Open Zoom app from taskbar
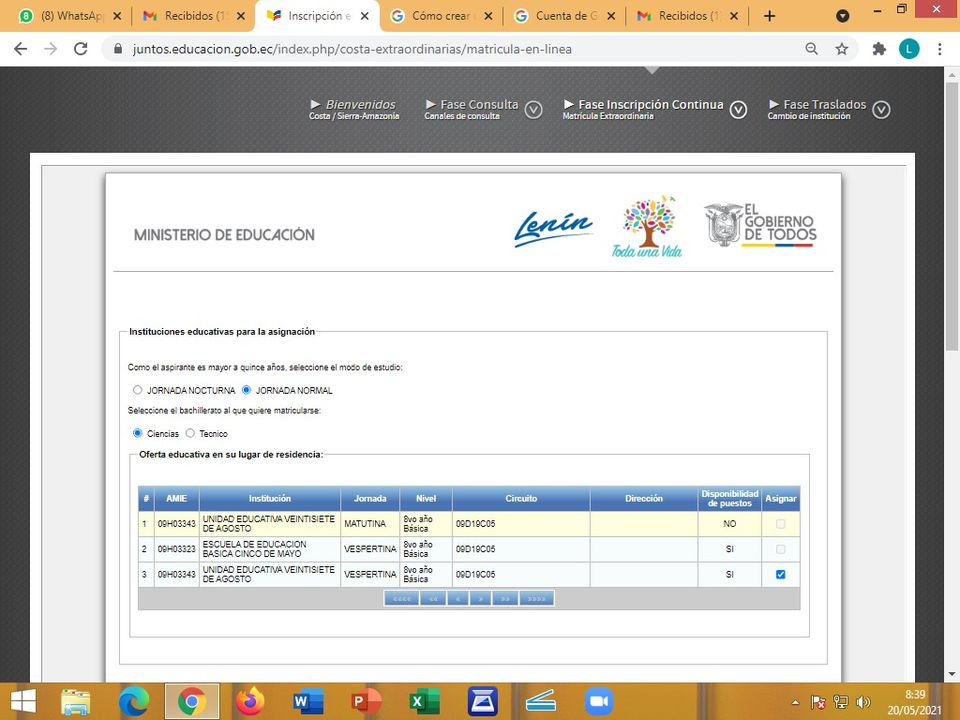Screen dimensions: 960x720 (x=598, y=702)
